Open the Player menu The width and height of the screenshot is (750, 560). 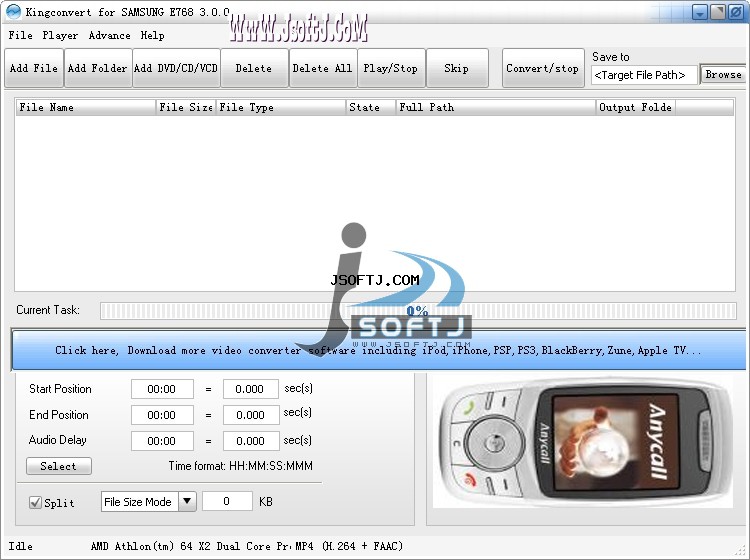coord(60,35)
